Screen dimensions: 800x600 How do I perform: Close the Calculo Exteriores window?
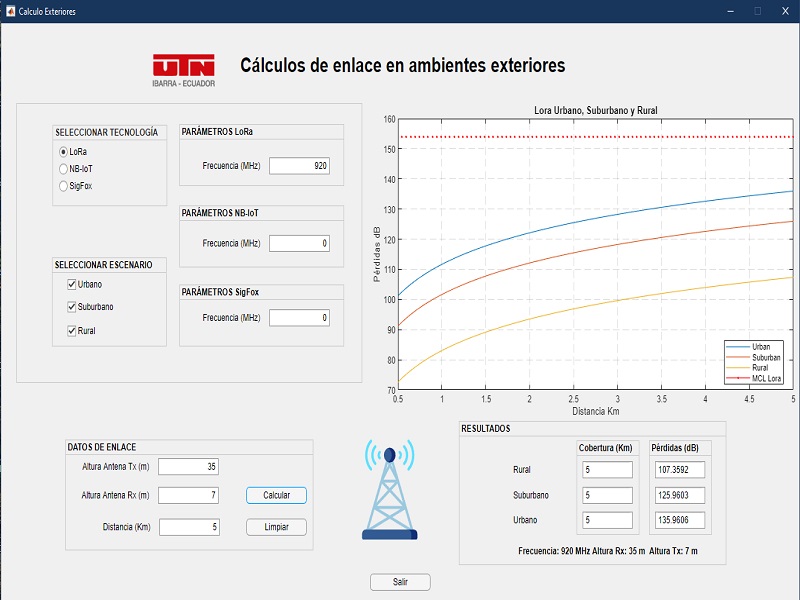pyautogui.click(x=785, y=11)
